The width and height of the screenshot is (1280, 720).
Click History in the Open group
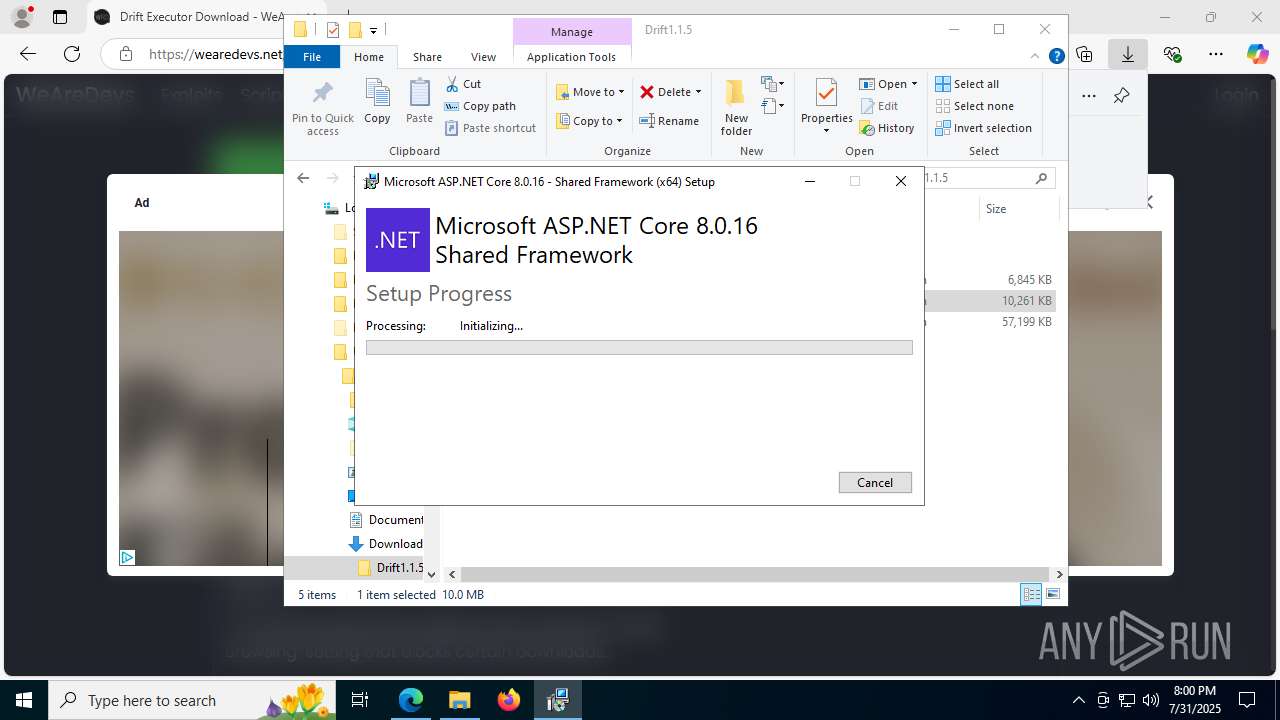click(887, 128)
